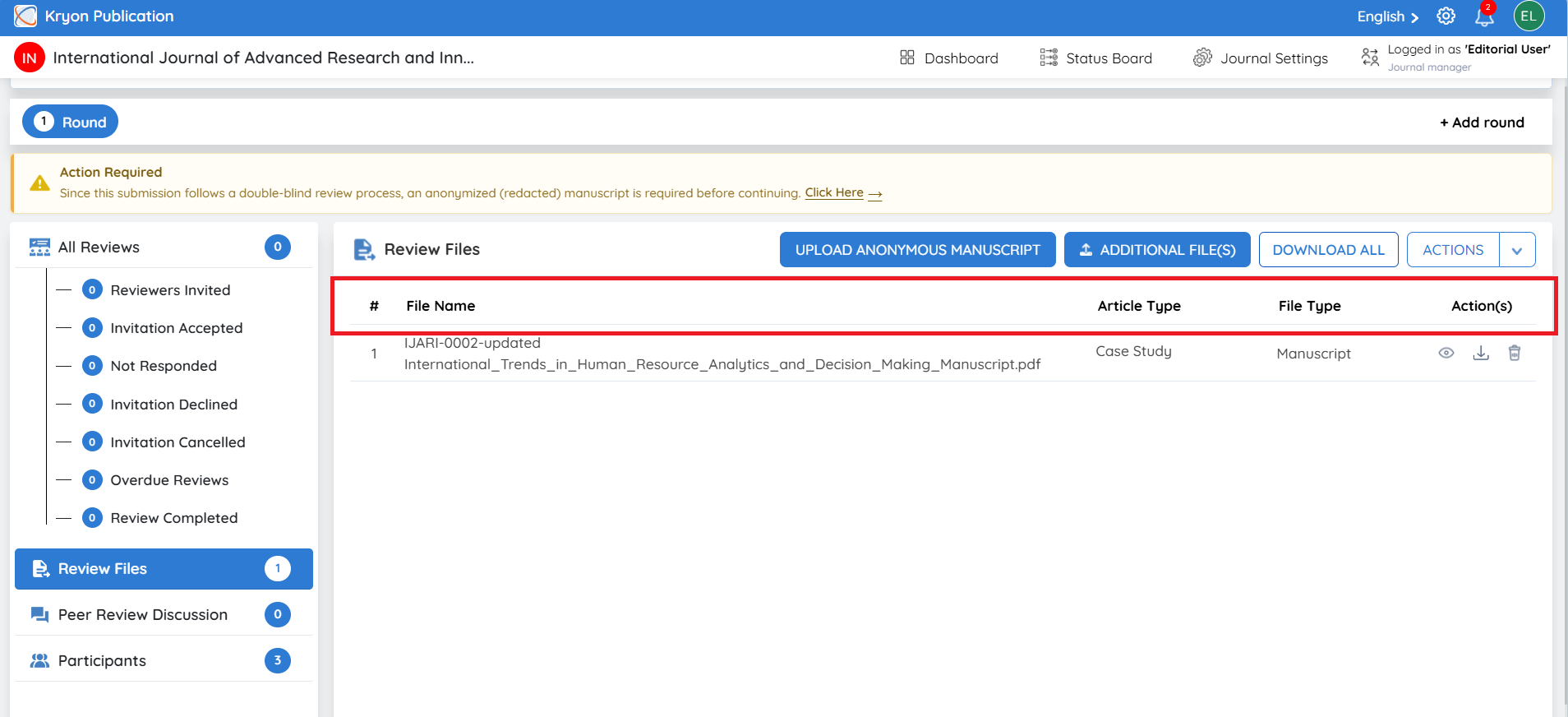The height and width of the screenshot is (717, 1568).
Task: Open the EL user avatar menu
Action: [1529, 16]
